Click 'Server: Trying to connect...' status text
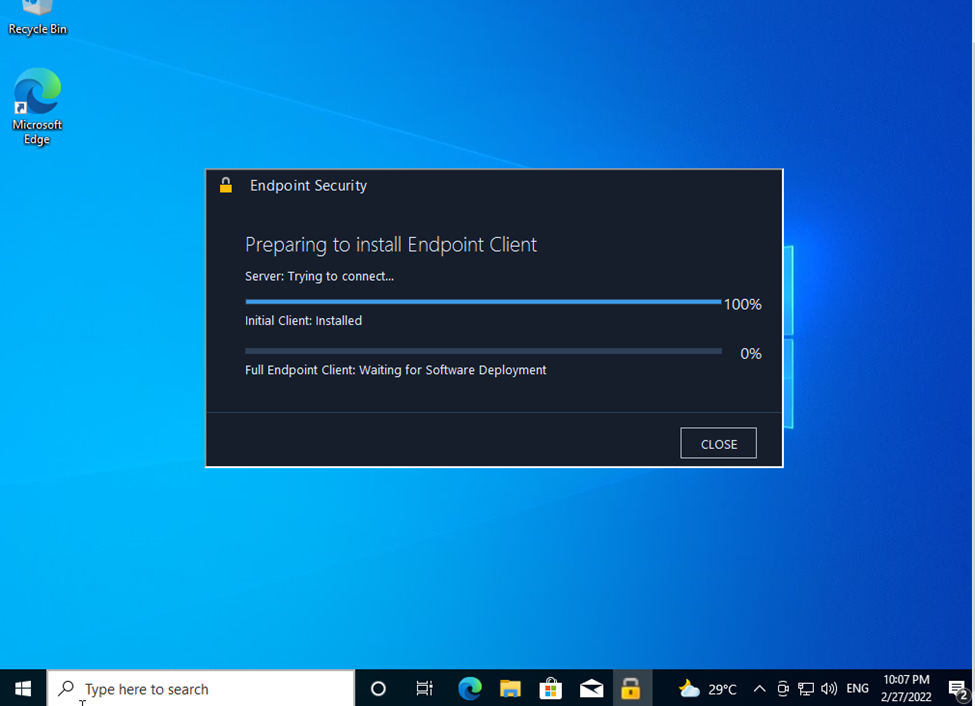The height and width of the screenshot is (706, 975). [x=319, y=276]
